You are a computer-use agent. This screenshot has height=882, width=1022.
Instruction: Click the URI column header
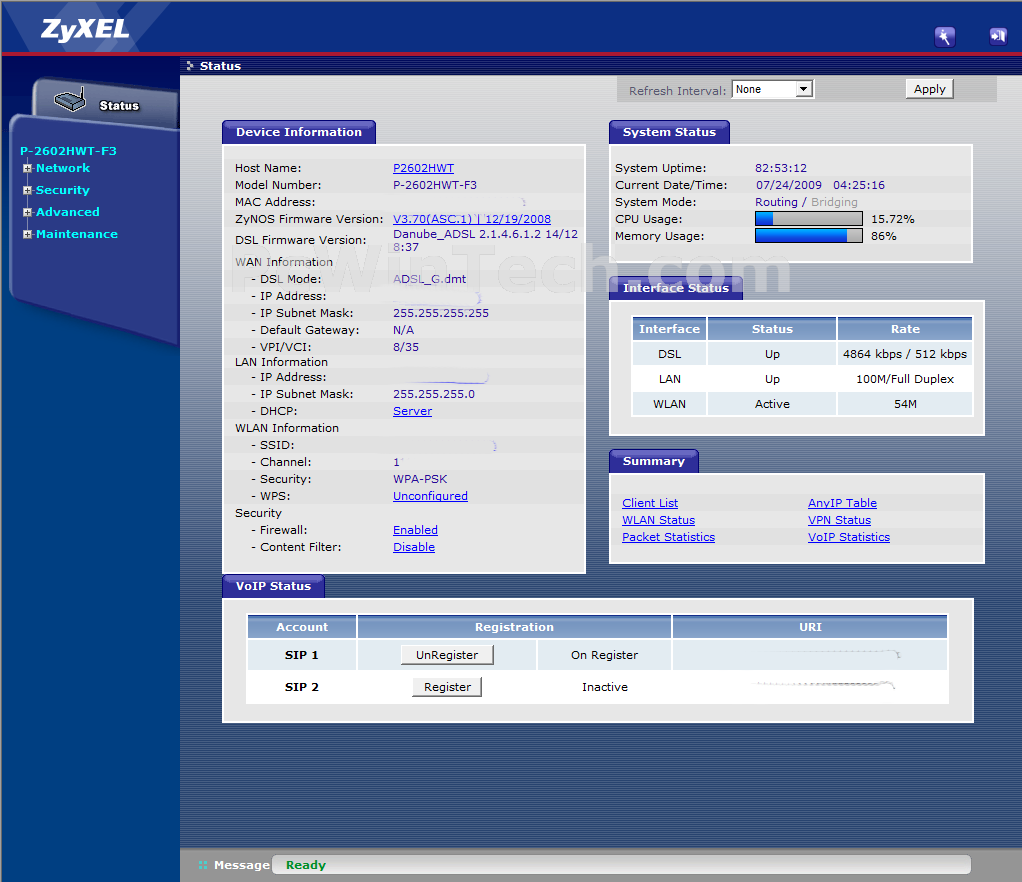pos(810,626)
